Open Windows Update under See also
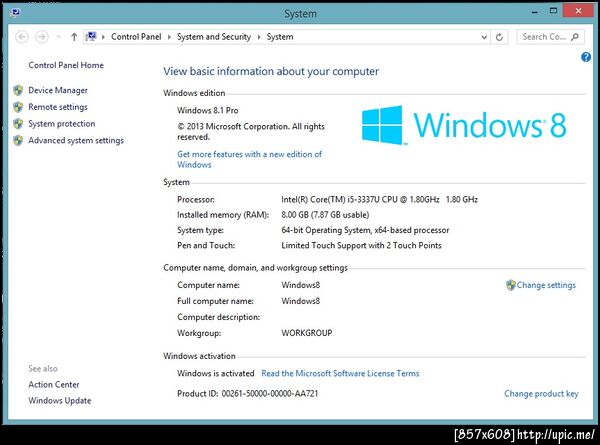The image size is (600, 445). pos(60,401)
